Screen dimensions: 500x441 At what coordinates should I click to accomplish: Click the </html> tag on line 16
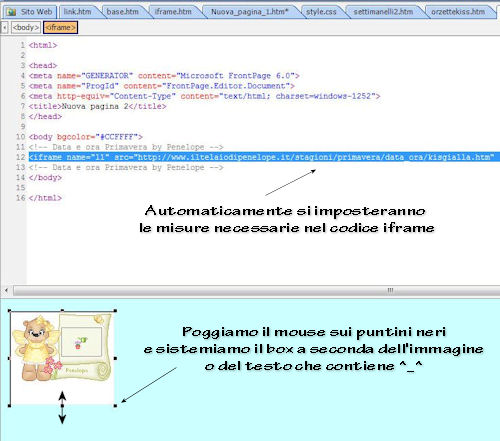click(x=45, y=198)
